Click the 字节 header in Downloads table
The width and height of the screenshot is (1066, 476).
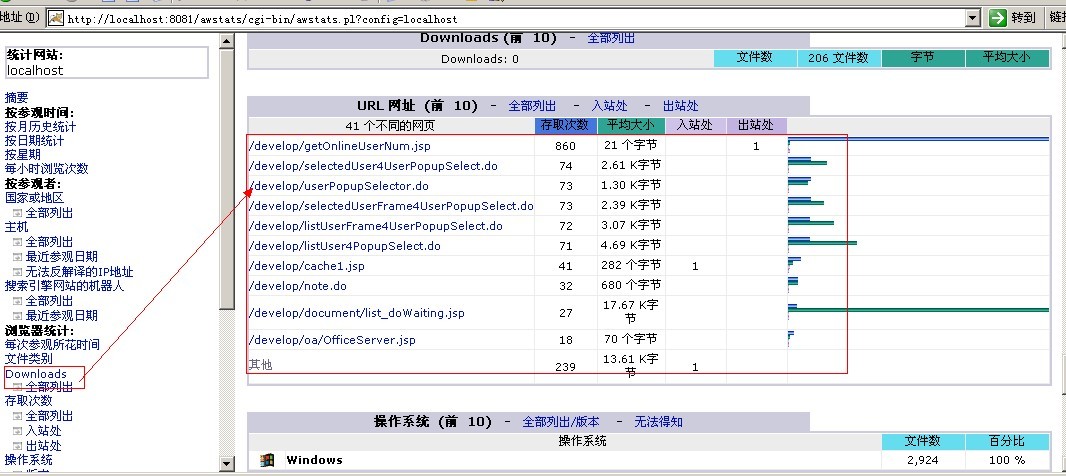click(x=923, y=58)
